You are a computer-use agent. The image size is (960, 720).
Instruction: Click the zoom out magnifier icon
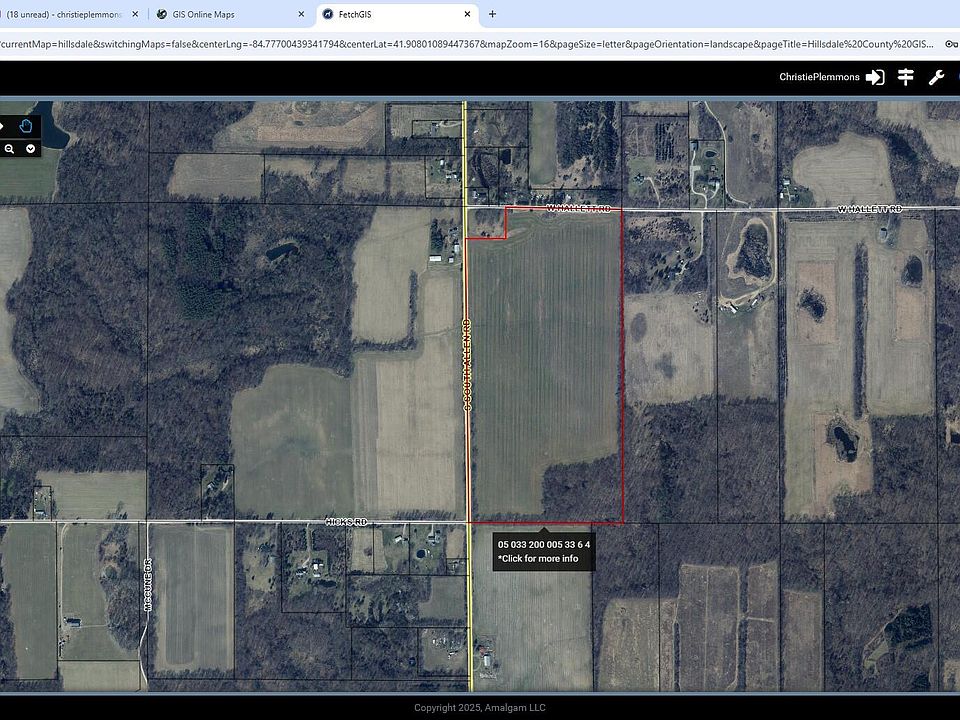[9, 149]
